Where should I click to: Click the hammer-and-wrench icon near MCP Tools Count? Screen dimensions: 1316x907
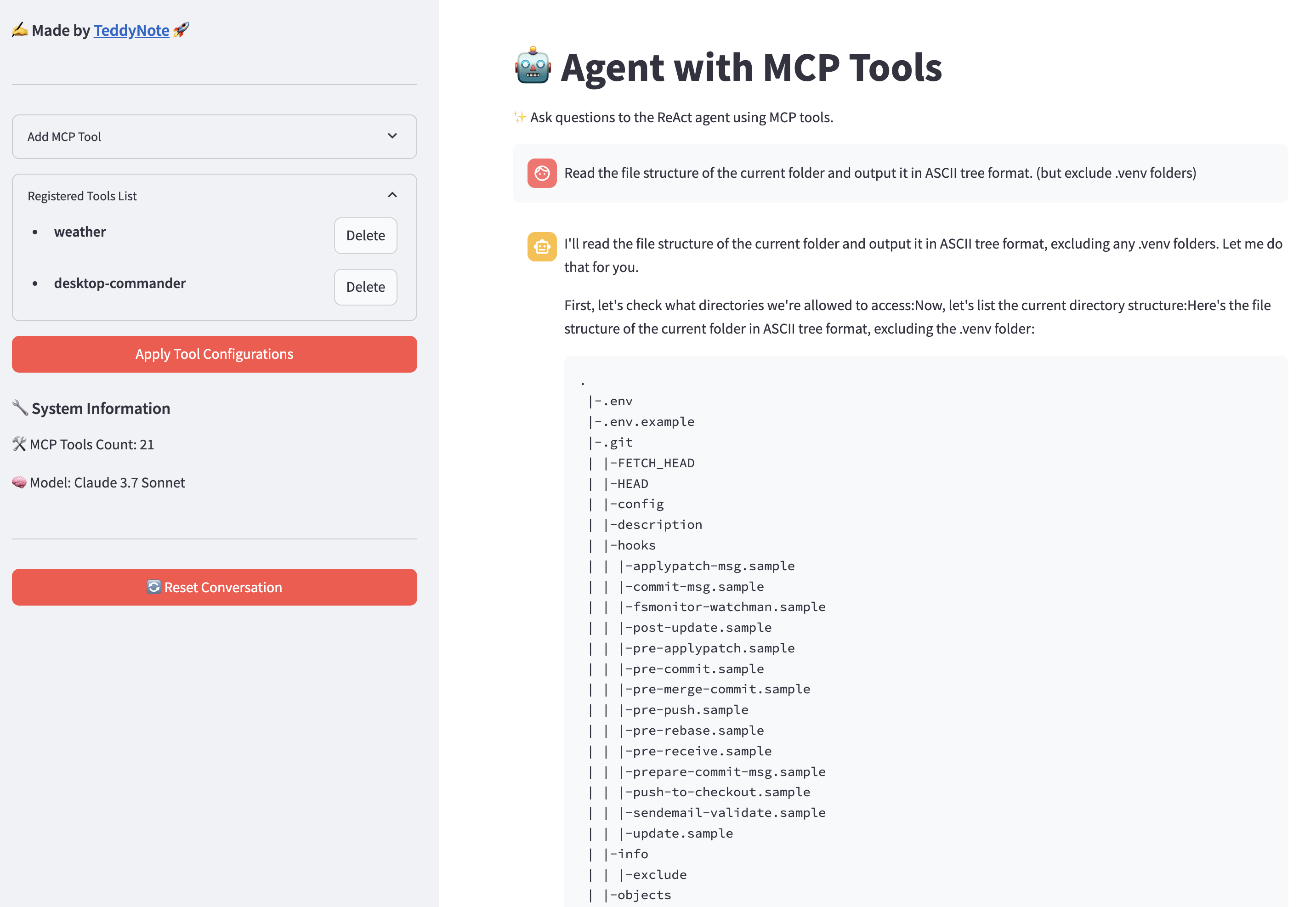pyautogui.click(x=19, y=444)
